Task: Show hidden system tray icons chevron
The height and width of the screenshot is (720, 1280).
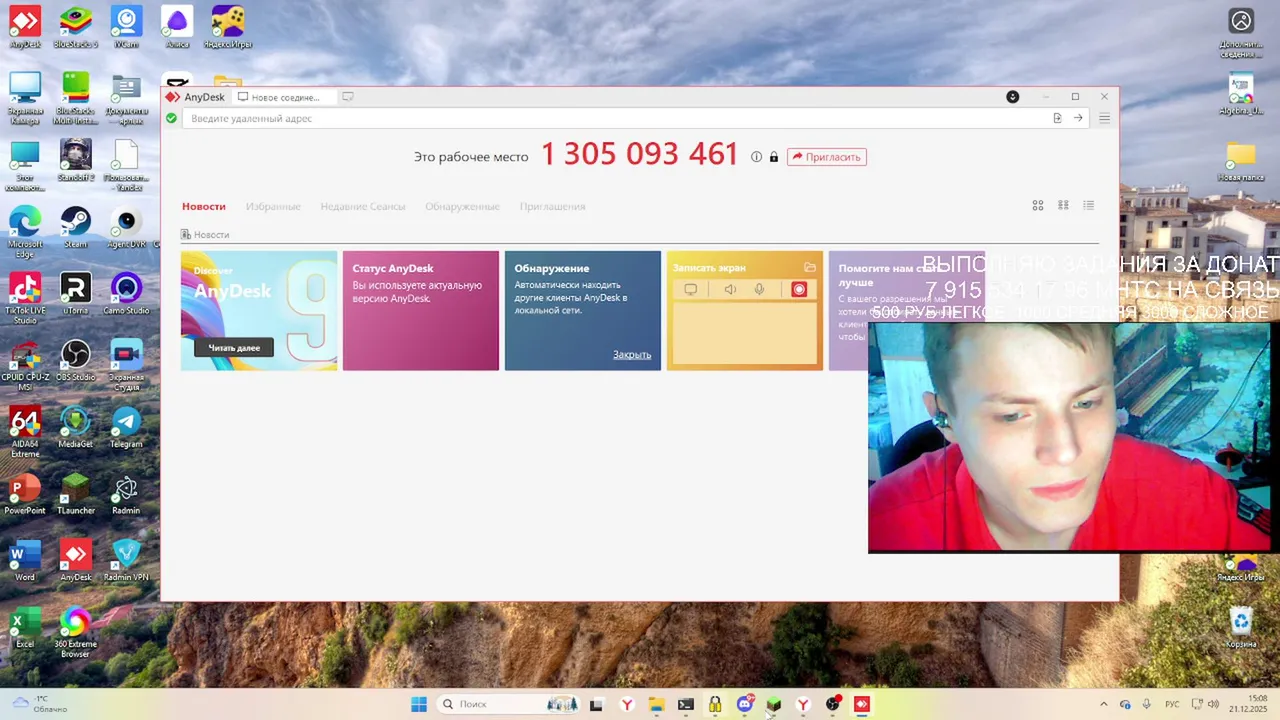Action: point(1104,704)
